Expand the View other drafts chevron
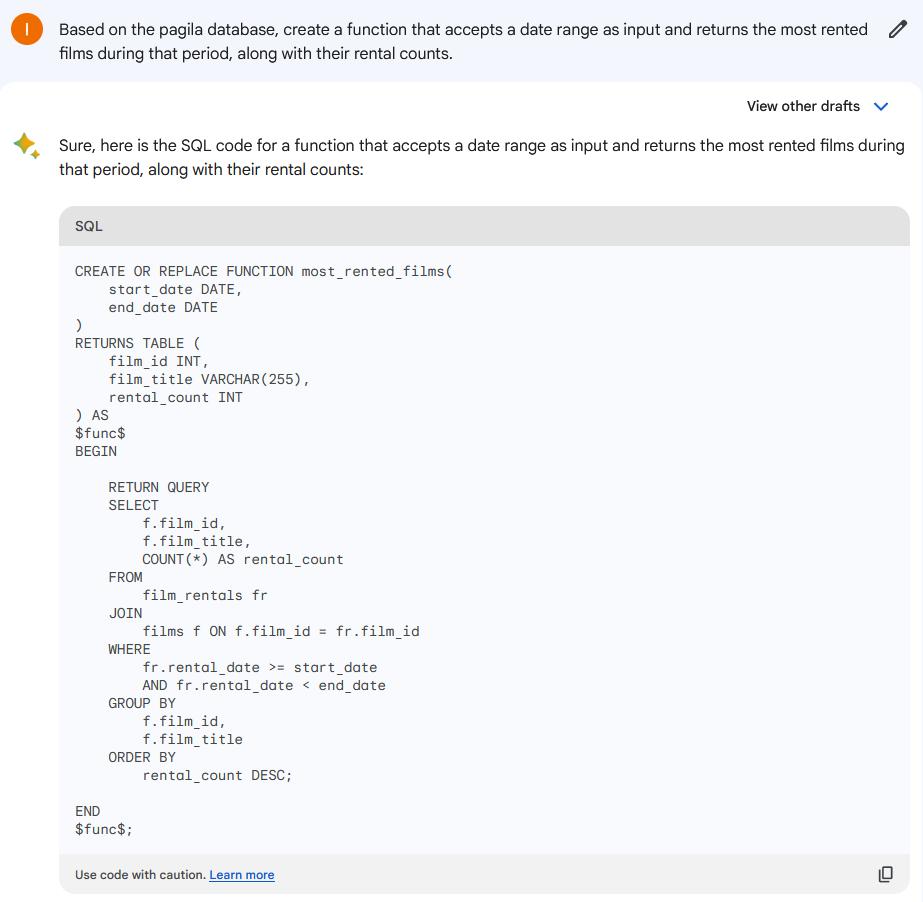This screenshot has width=923, height=902. 881,106
